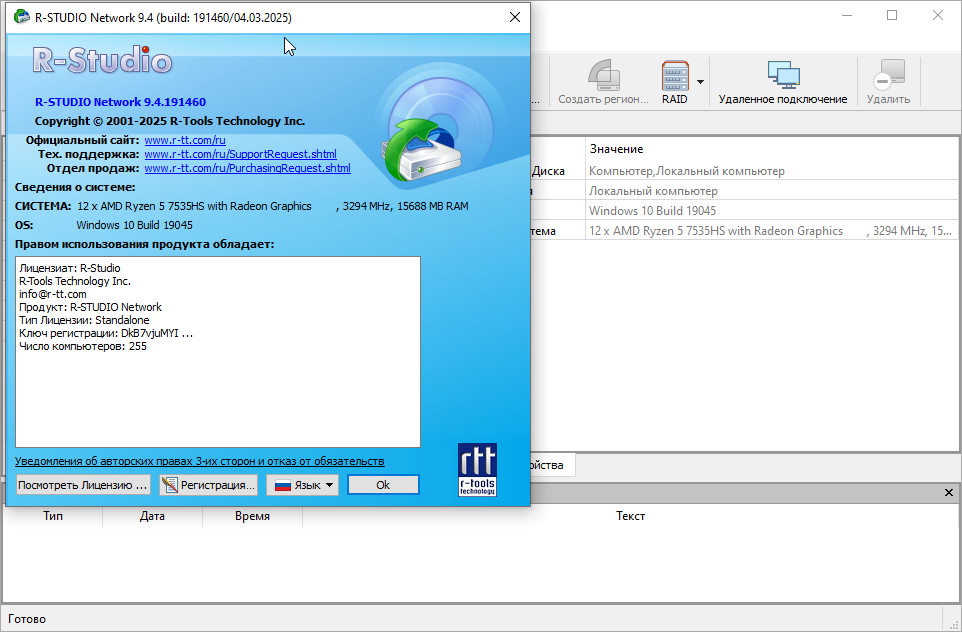Screen dimensions: 962x632
Task: Sort log by the Время column header
Action: coord(252,516)
